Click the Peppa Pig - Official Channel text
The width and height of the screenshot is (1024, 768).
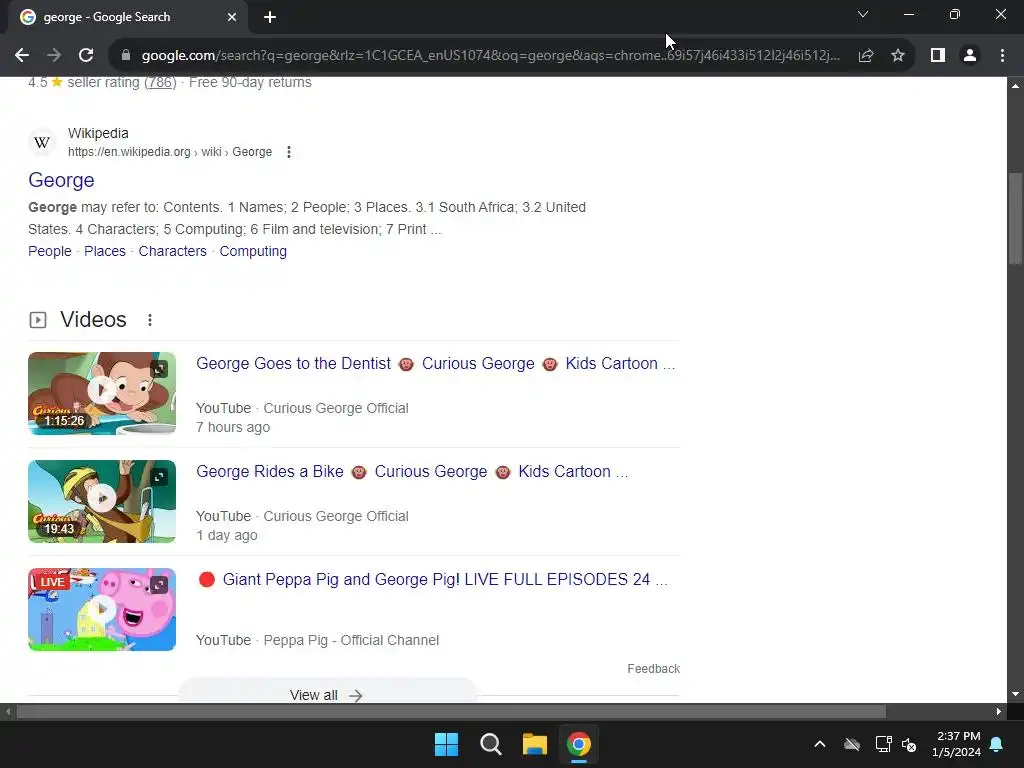[x=351, y=641]
